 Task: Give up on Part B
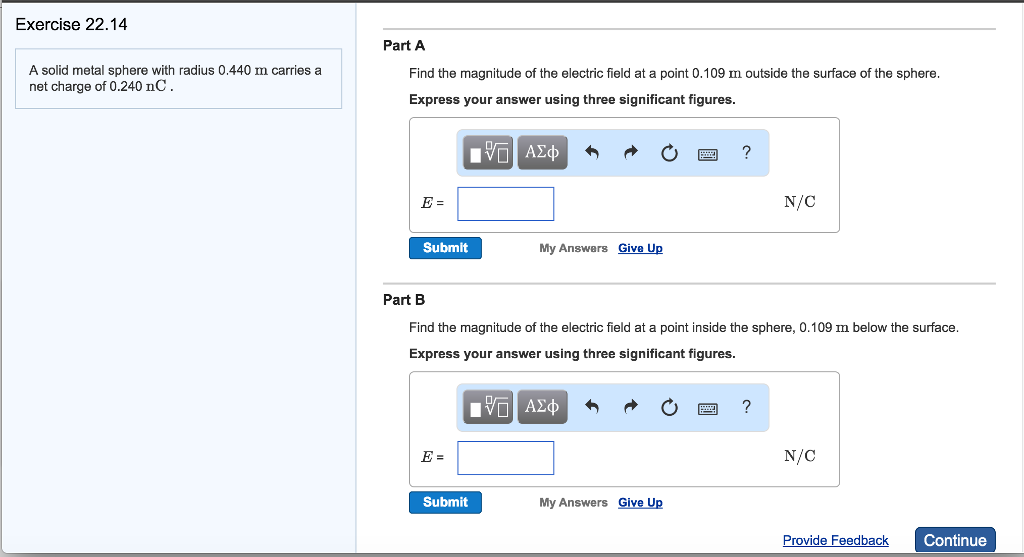[x=640, y=503]
